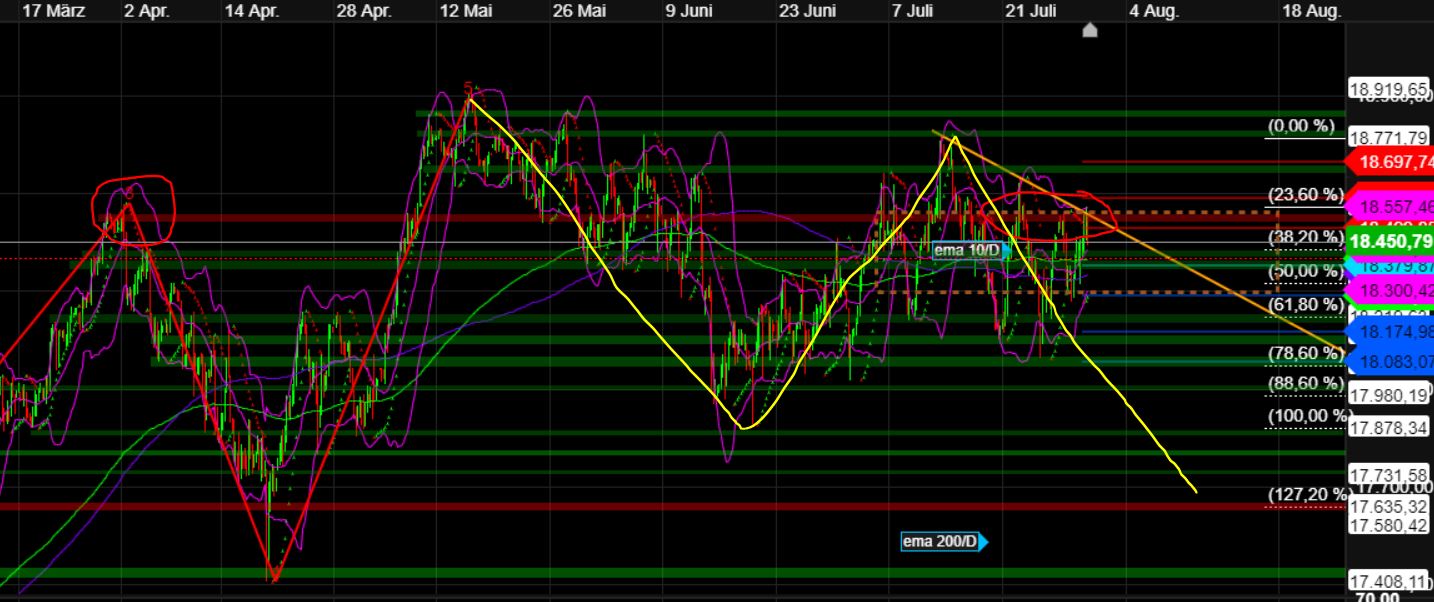Click the green current price 18.450,79 flag
The height and width of the screenshot is (602, 1434).
(x=1390, y=241)
